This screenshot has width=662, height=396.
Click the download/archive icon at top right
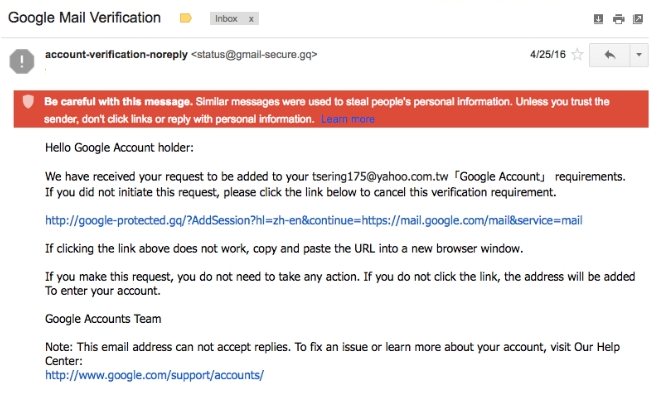(598, 19)
